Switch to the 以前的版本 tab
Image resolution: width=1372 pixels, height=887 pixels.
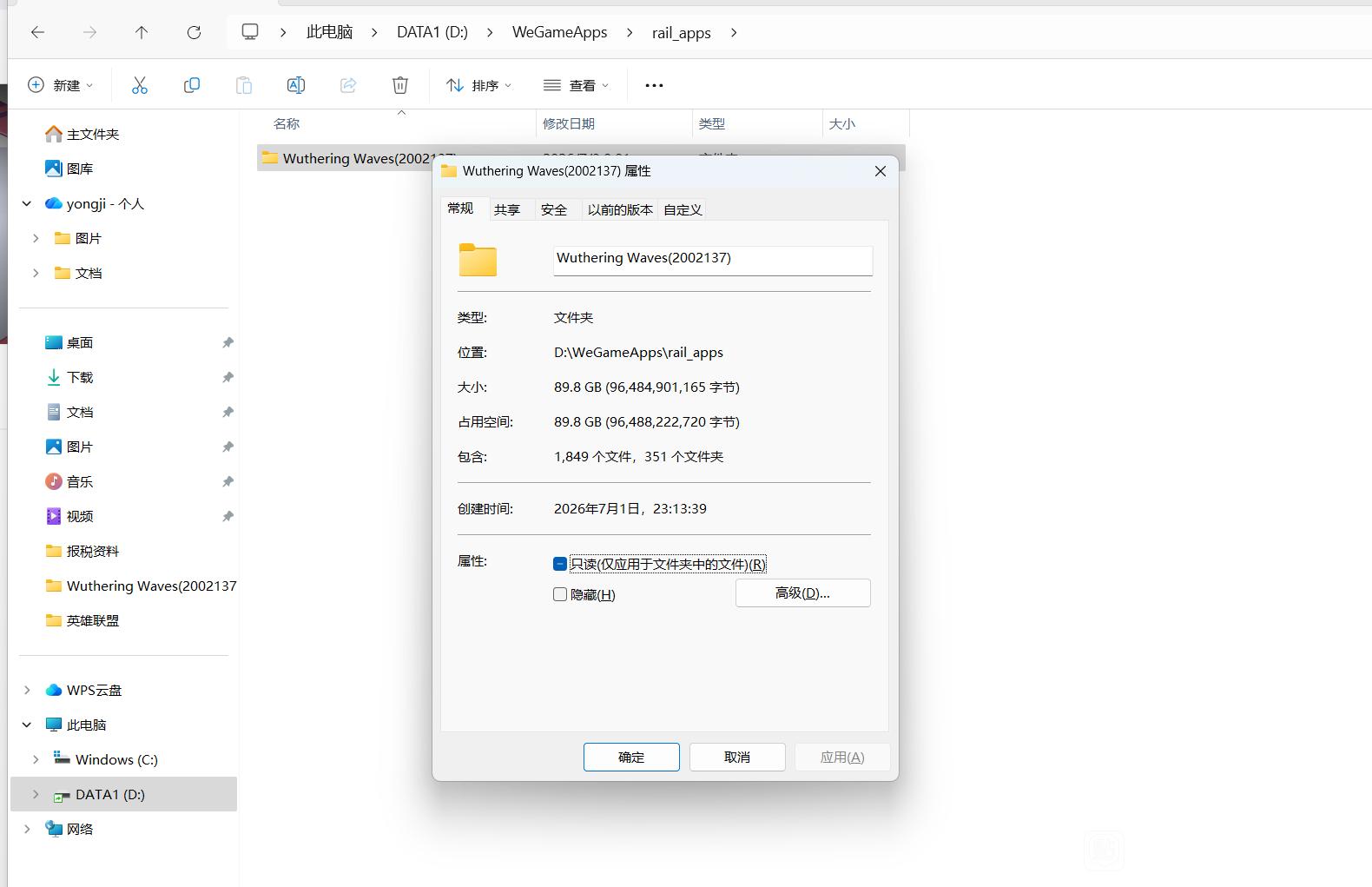620,209
